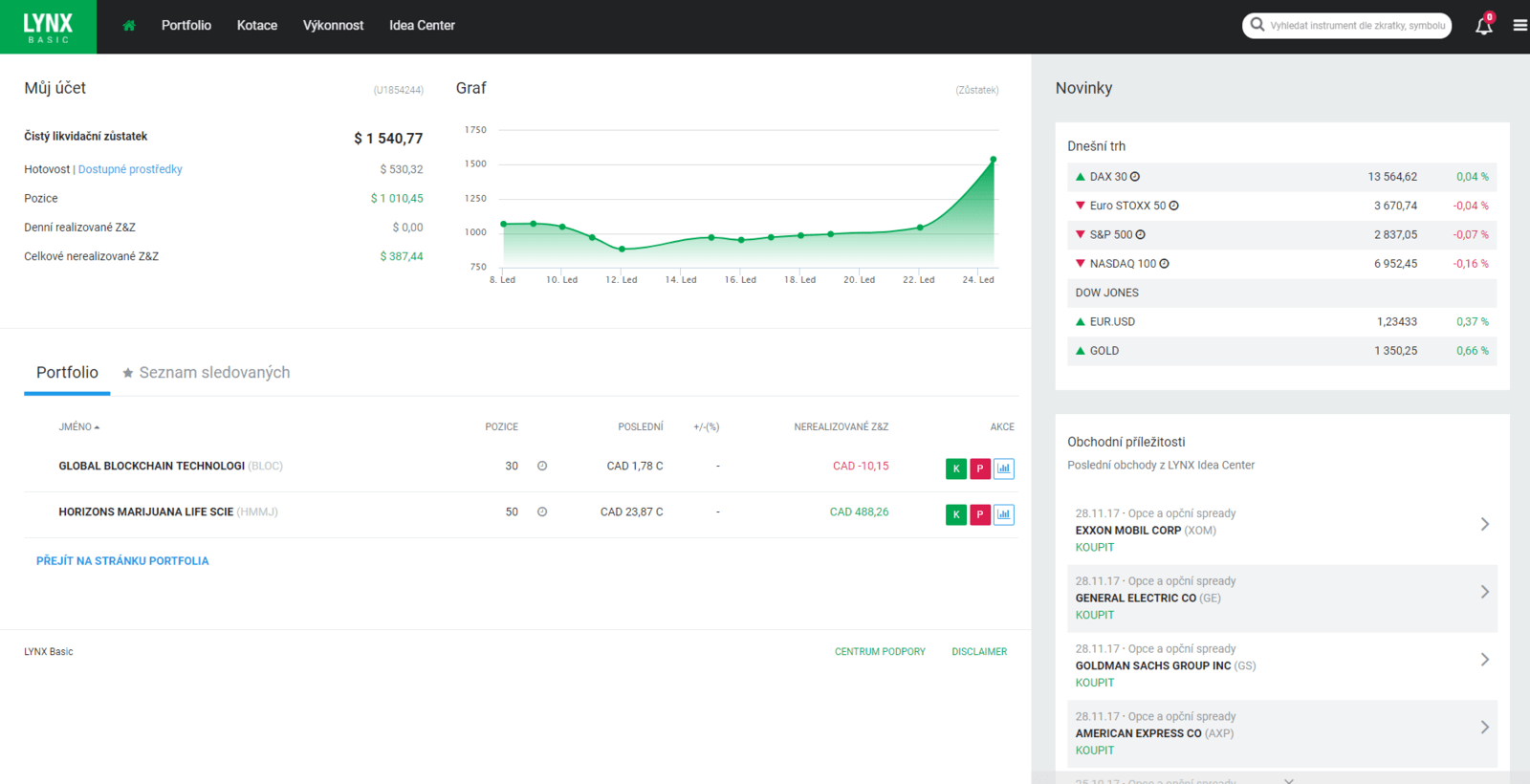Click KOUPIT under General Electric Co

1095,616
